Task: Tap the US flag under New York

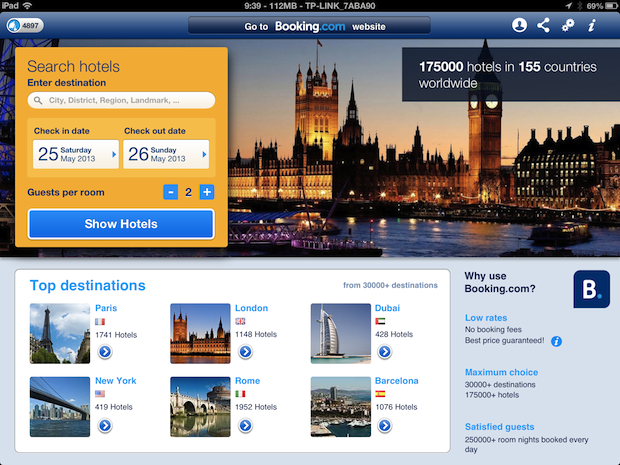Action: point(100,394)
